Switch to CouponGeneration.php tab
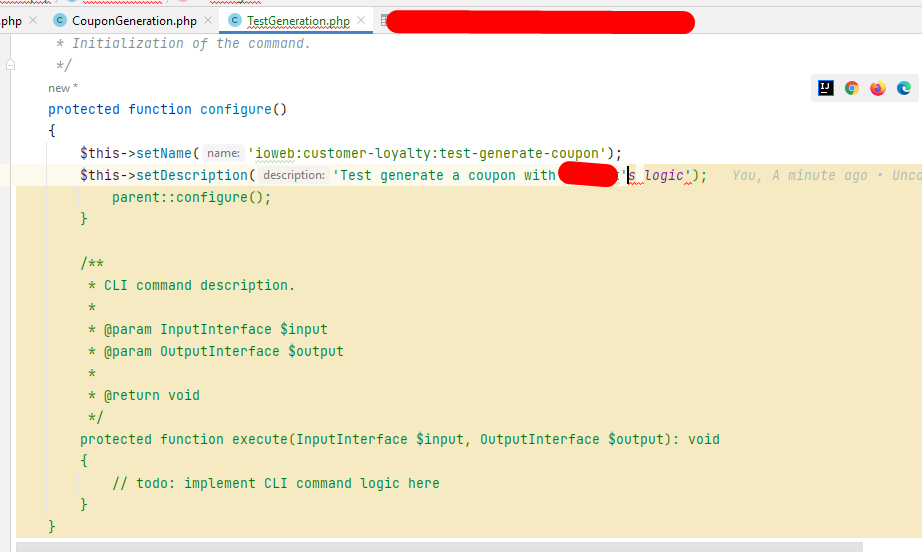Viewport: 922px width, 552px height. [x=134, y=21]
